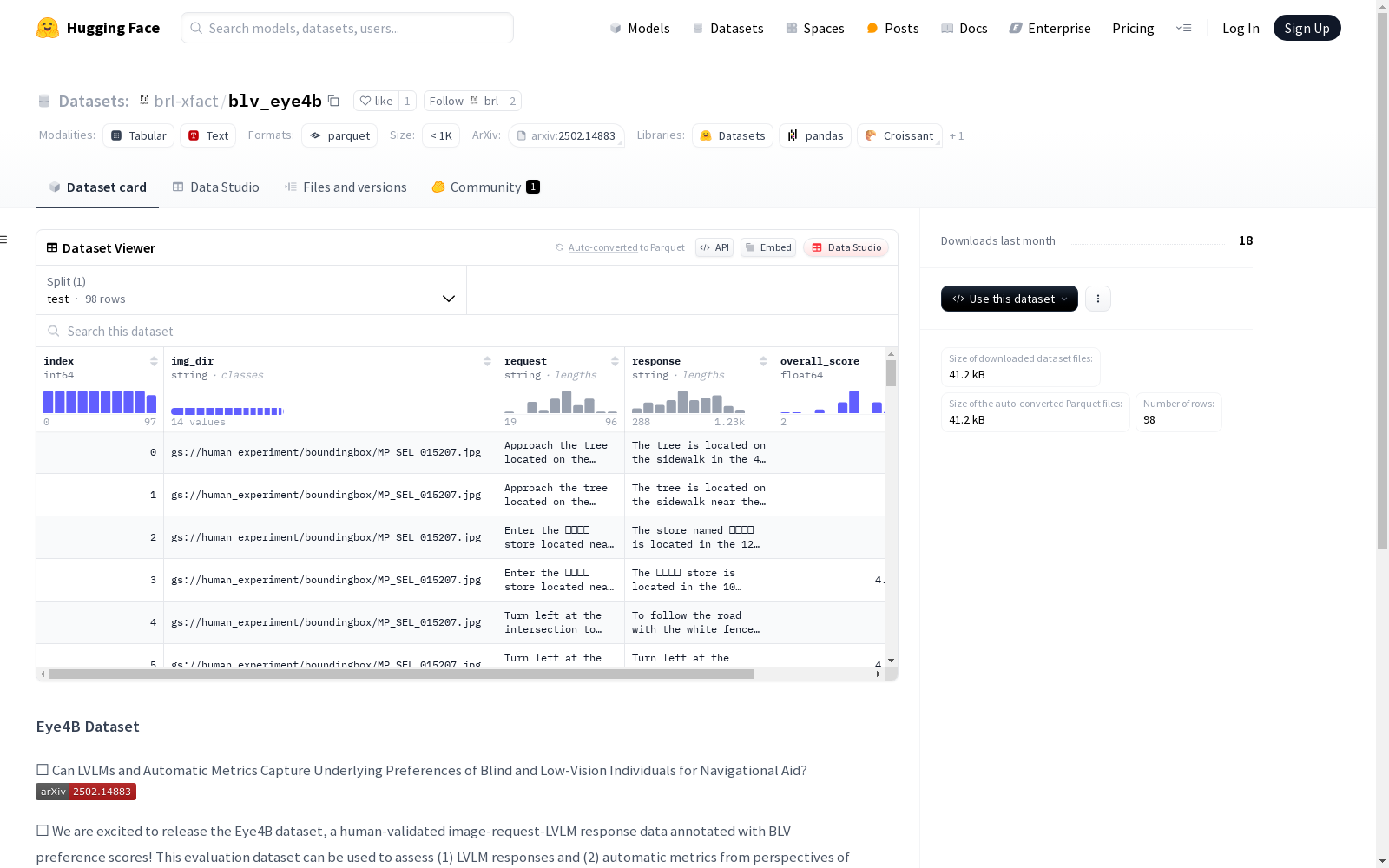Sort by the index column
Image resolution: width=1389 pixels, height=868 pixels.
(x=154, y=361)
